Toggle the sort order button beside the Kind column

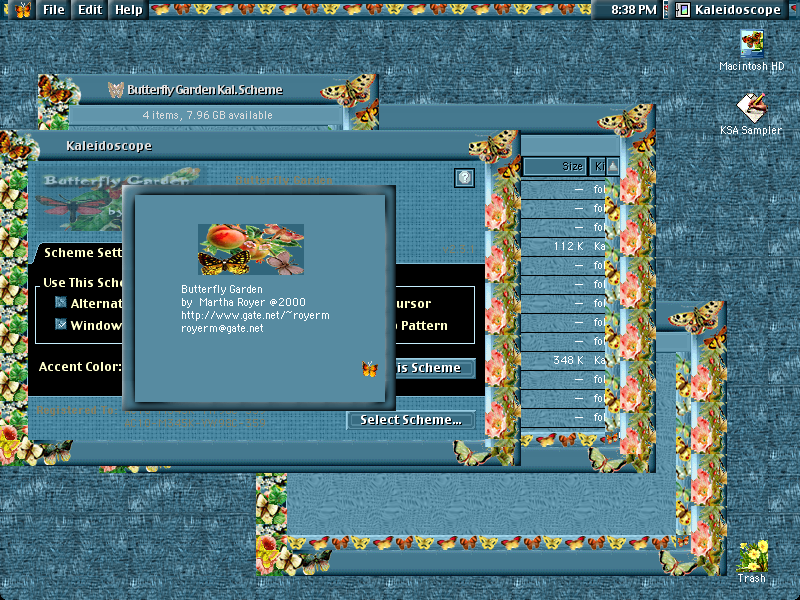[x=613, y=166]
